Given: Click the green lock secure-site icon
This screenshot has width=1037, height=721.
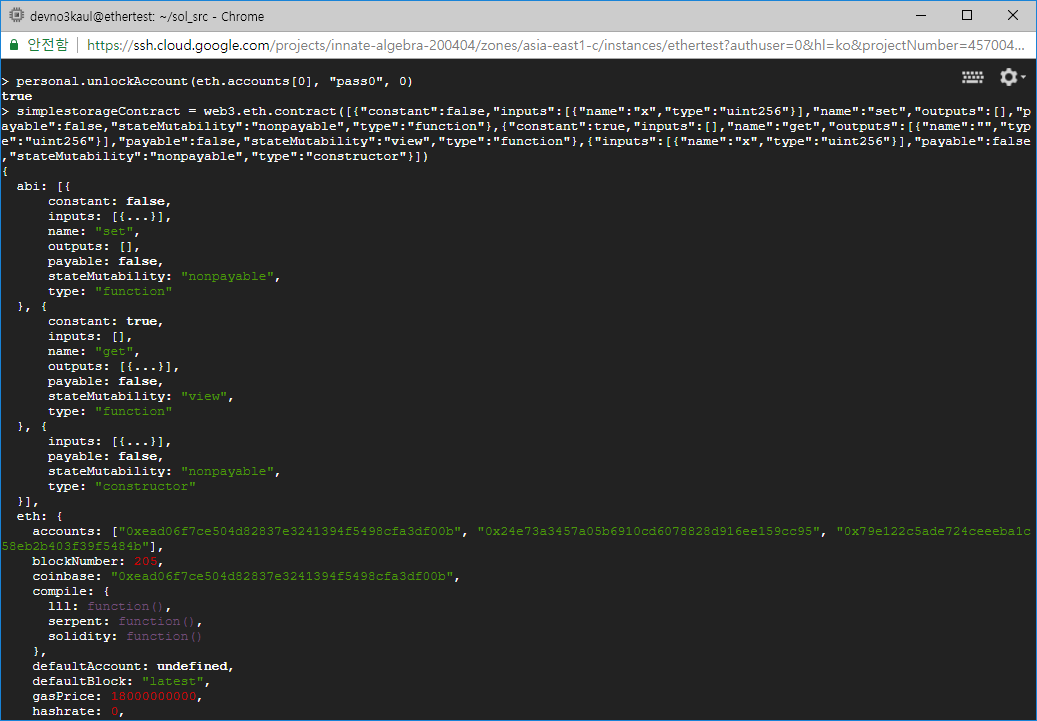Looking at the screenshot, I should (13, 45).
